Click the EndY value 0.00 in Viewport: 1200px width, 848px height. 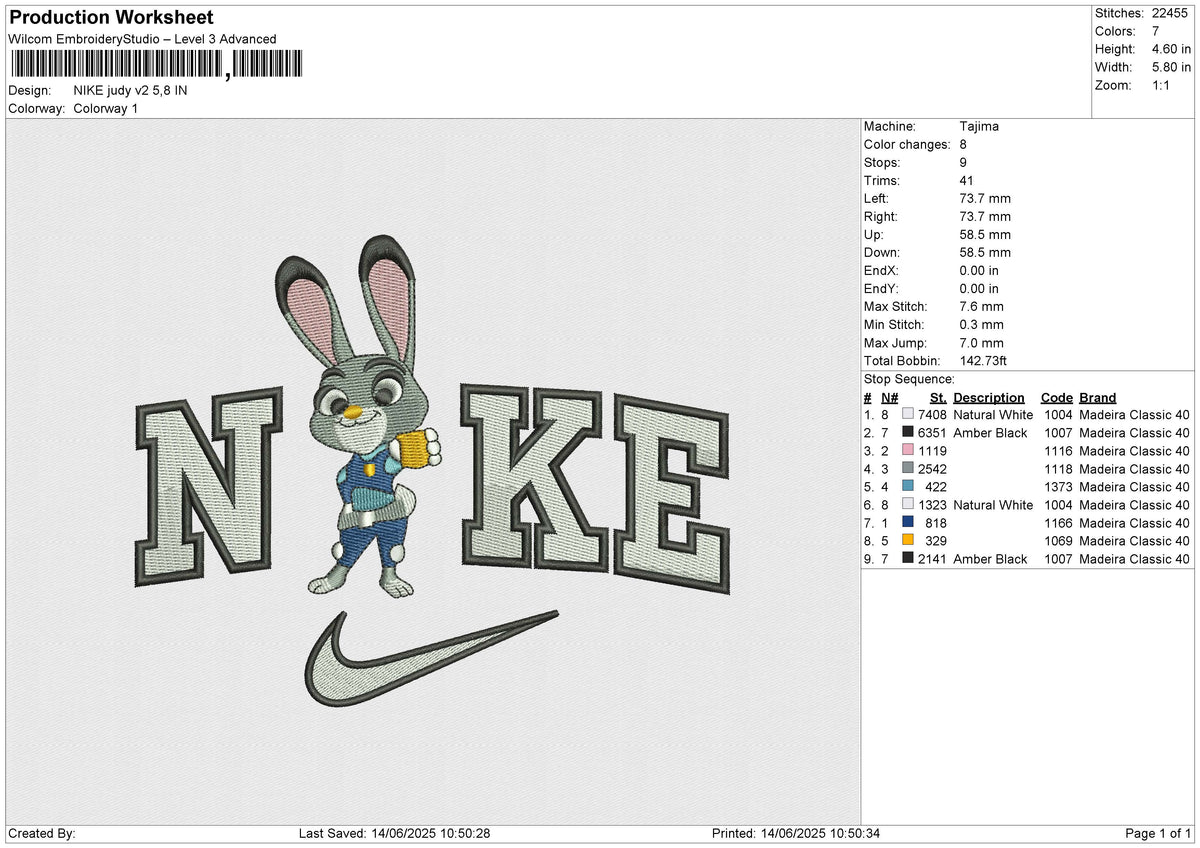tap(979, 288)
